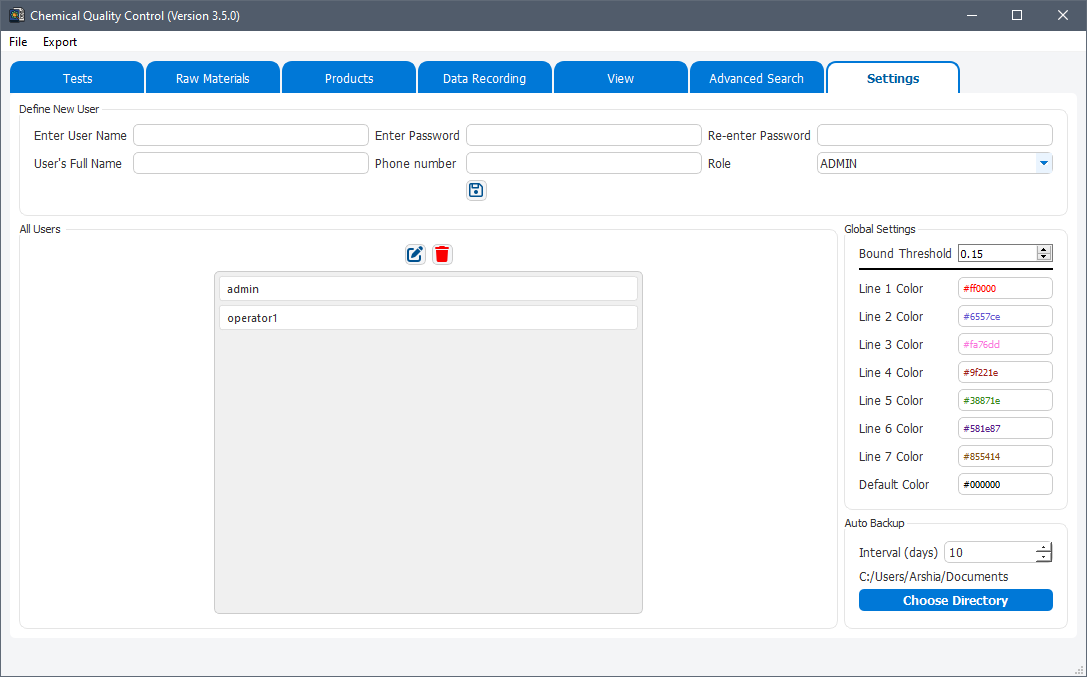Image resolution: width=1087 pixels, height=677 pixels.
Task: Select operator1 from the All Users list
Action: point(428,317)
